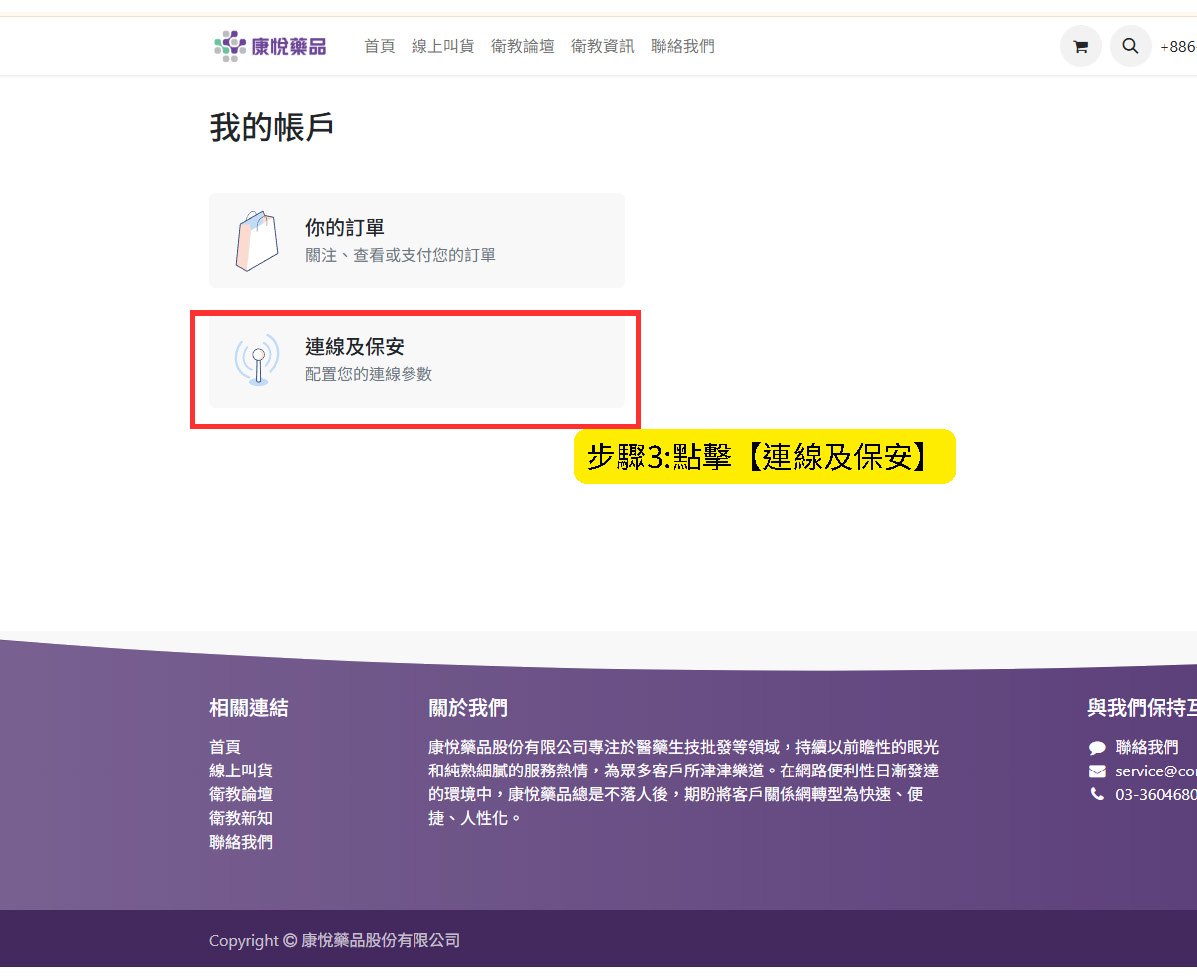
Task: Open 衛教論壇 in the top navigation
Action: click(x=522, y=47)
